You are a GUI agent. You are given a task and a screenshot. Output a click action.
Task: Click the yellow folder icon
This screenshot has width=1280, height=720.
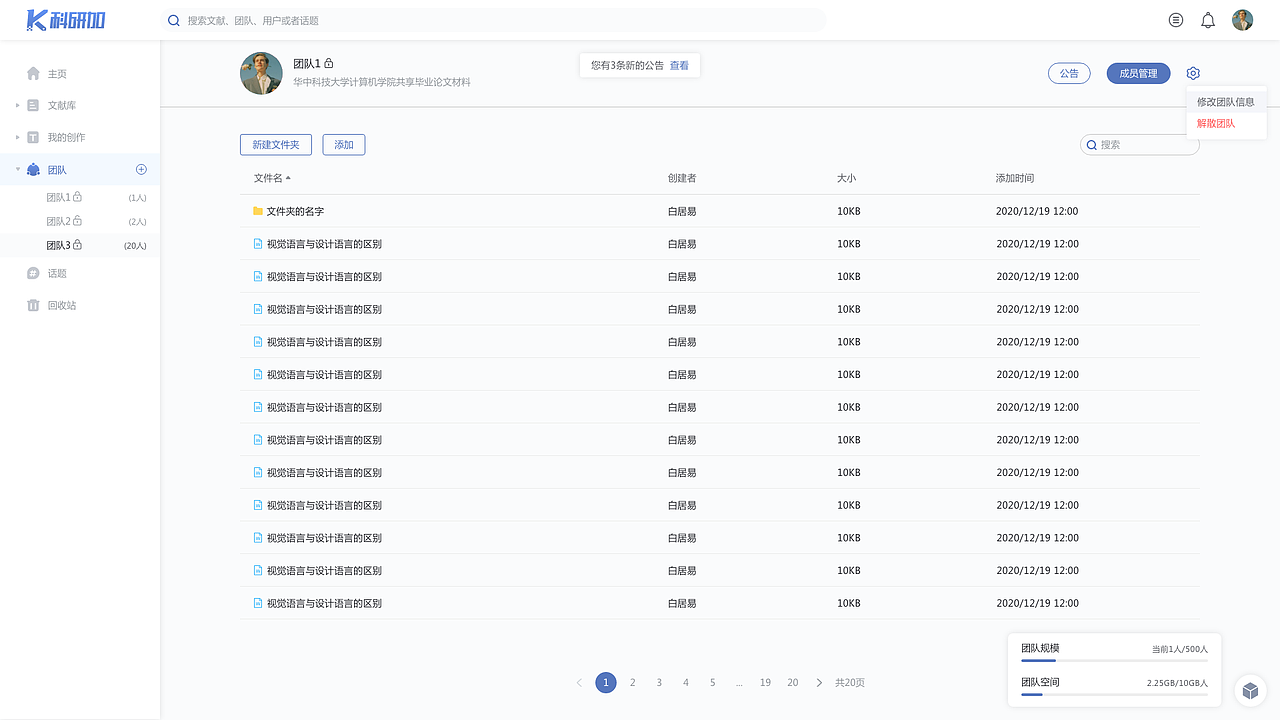point(258,211)
